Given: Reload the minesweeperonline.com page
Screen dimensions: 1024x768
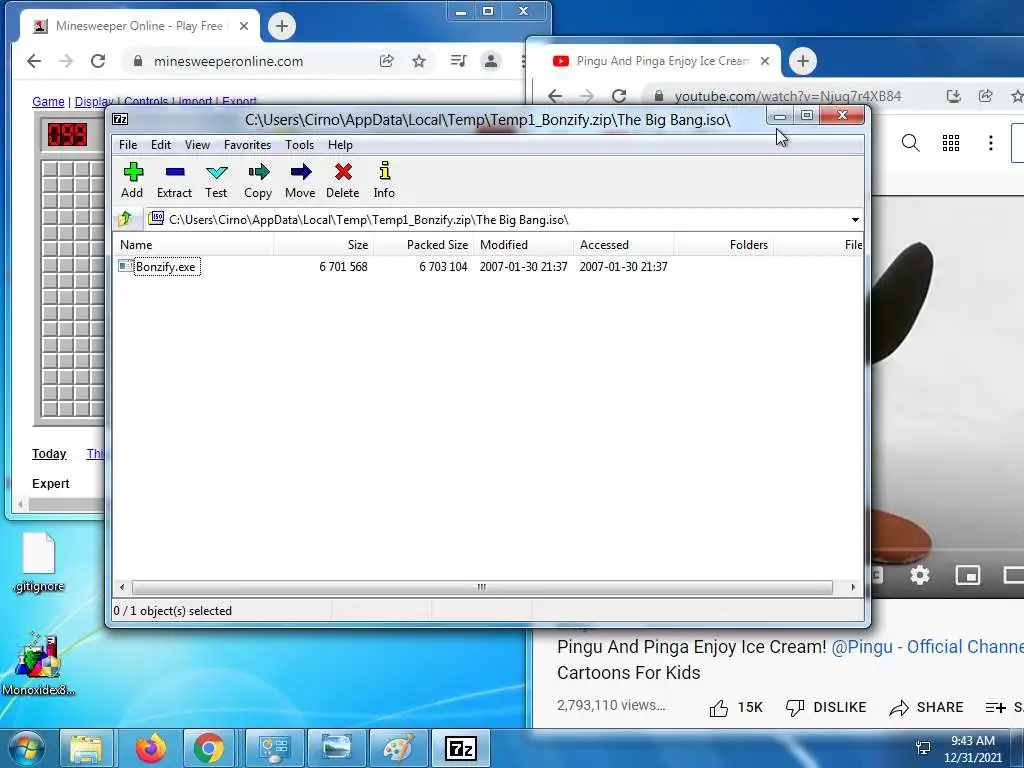Looking at the screenshot, I should pyautogui.click(x=98, y=61).
